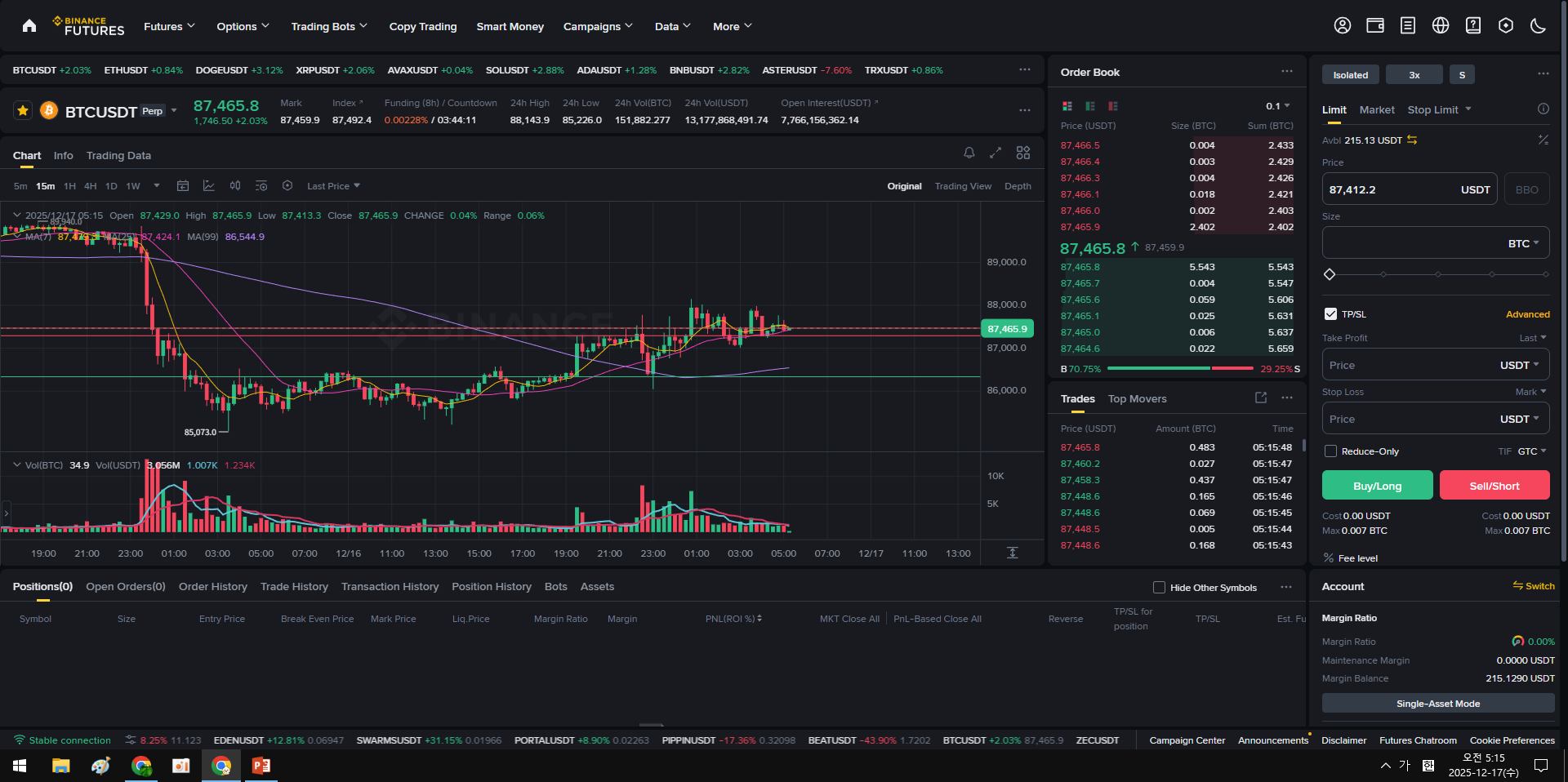Toggle BTCUSDT favorite star

pos(23,110)
